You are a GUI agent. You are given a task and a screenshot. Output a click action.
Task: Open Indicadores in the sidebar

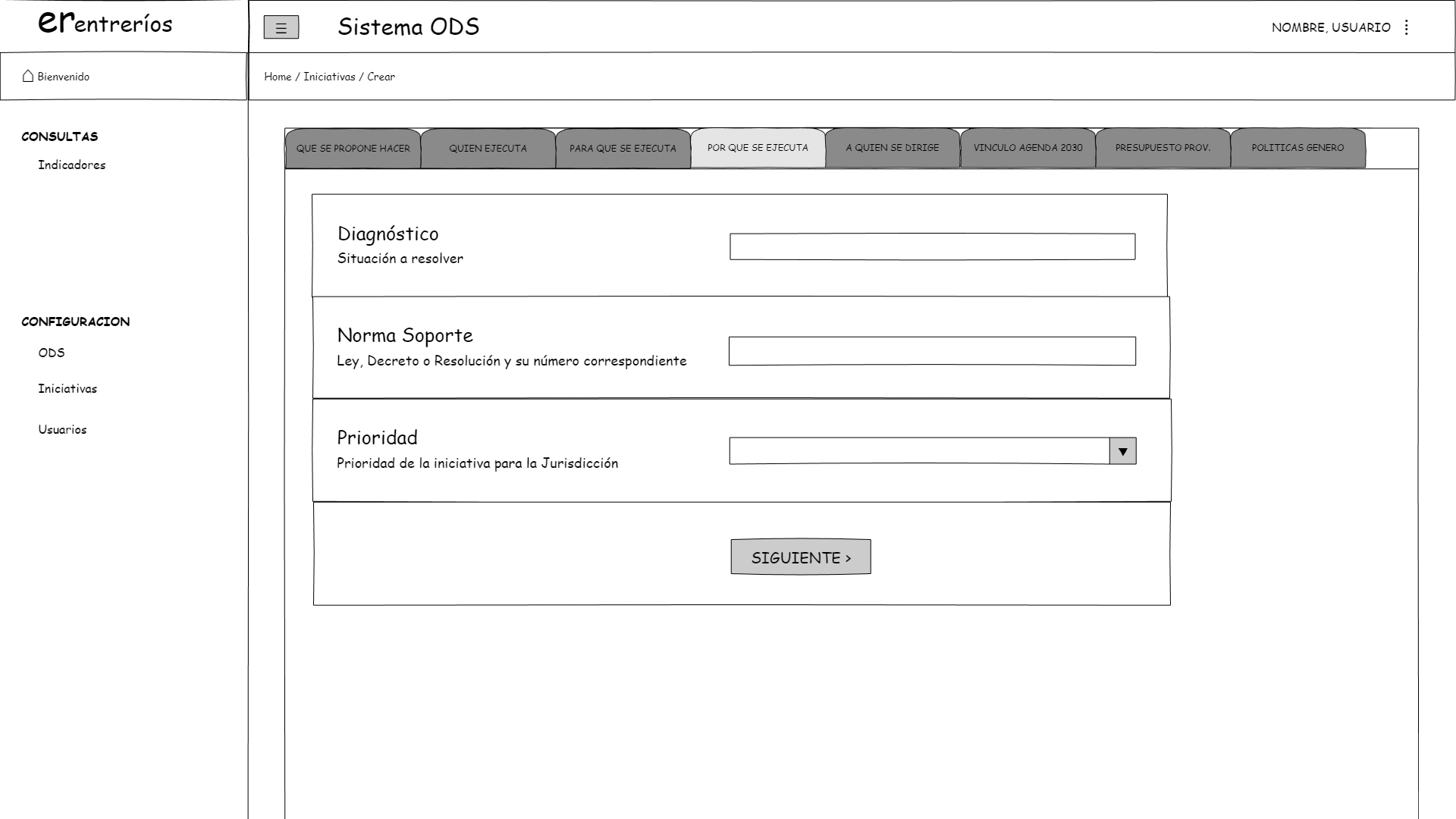point(72,165)
